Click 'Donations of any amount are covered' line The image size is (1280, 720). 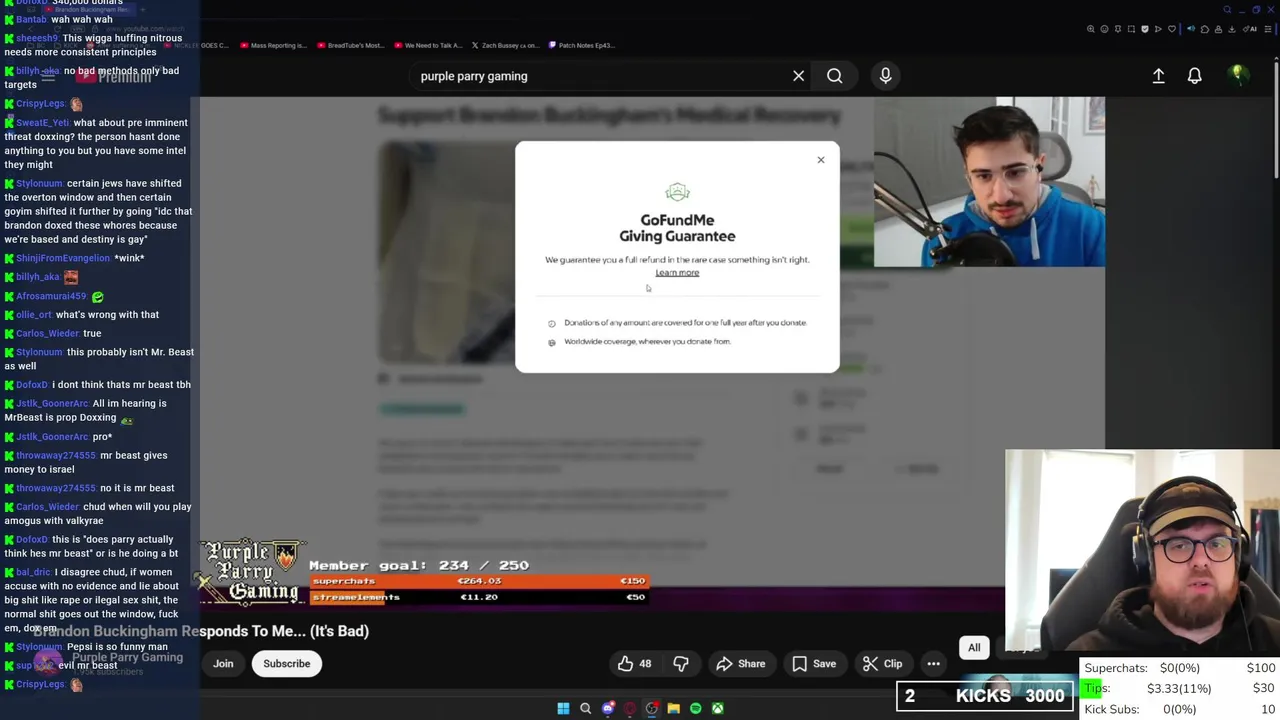(685, 323)
